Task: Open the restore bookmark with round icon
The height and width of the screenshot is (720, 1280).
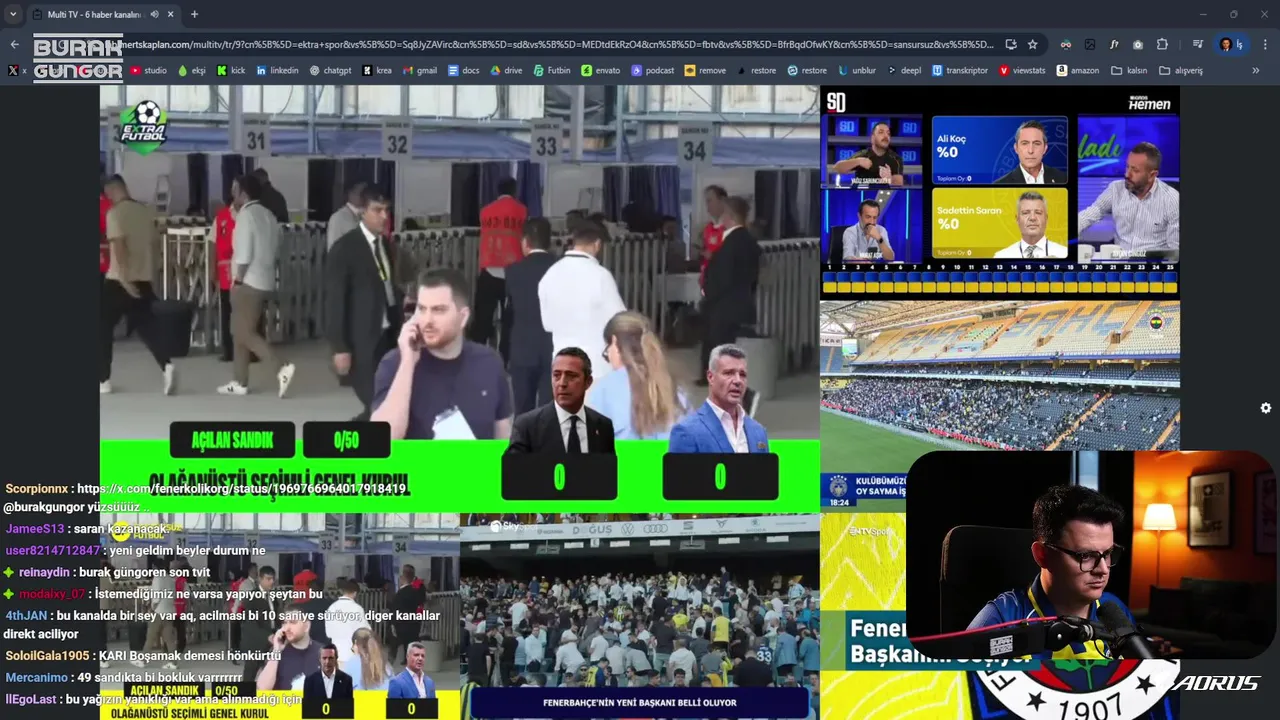Action: click(807, 71)
